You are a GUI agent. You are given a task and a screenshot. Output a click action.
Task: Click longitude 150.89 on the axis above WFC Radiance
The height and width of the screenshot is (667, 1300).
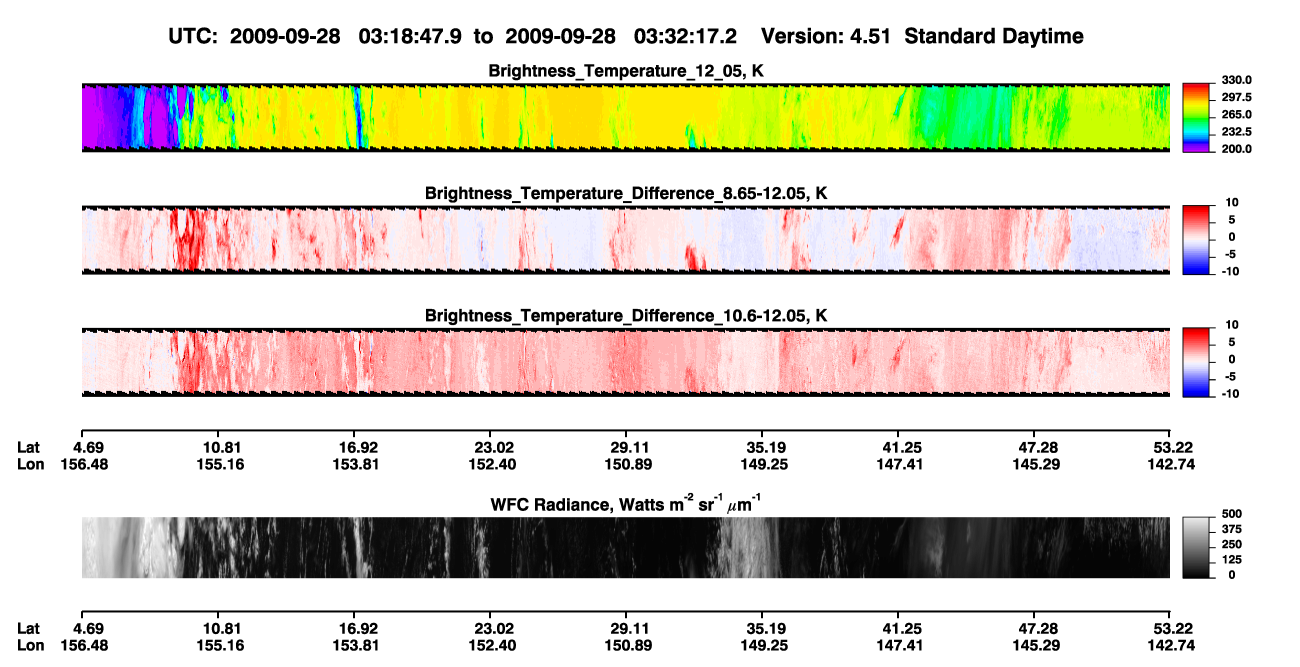click(626, 464)
